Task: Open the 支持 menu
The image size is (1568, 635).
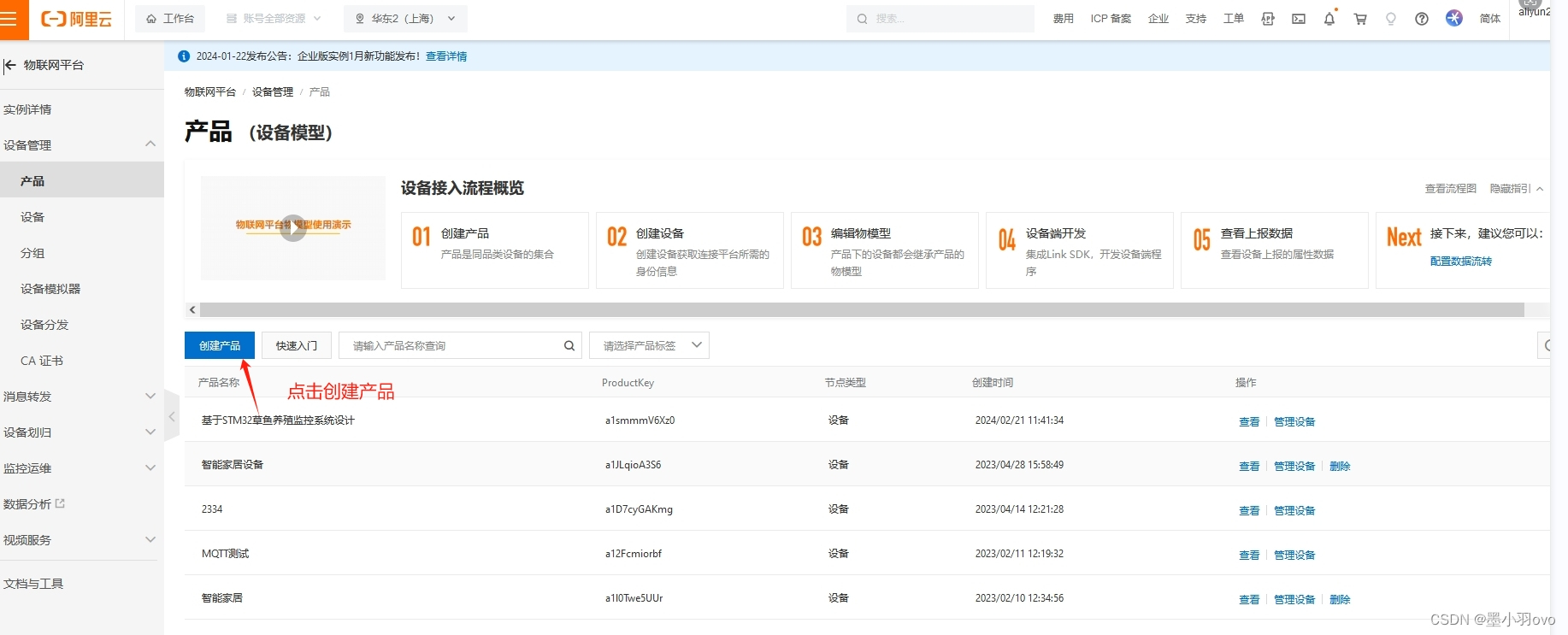Action: tap(1196, 19)
